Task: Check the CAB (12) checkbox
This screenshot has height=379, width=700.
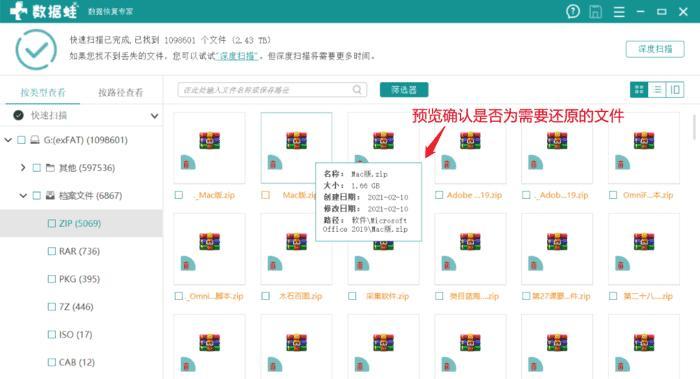Action: tap(52, 362)
